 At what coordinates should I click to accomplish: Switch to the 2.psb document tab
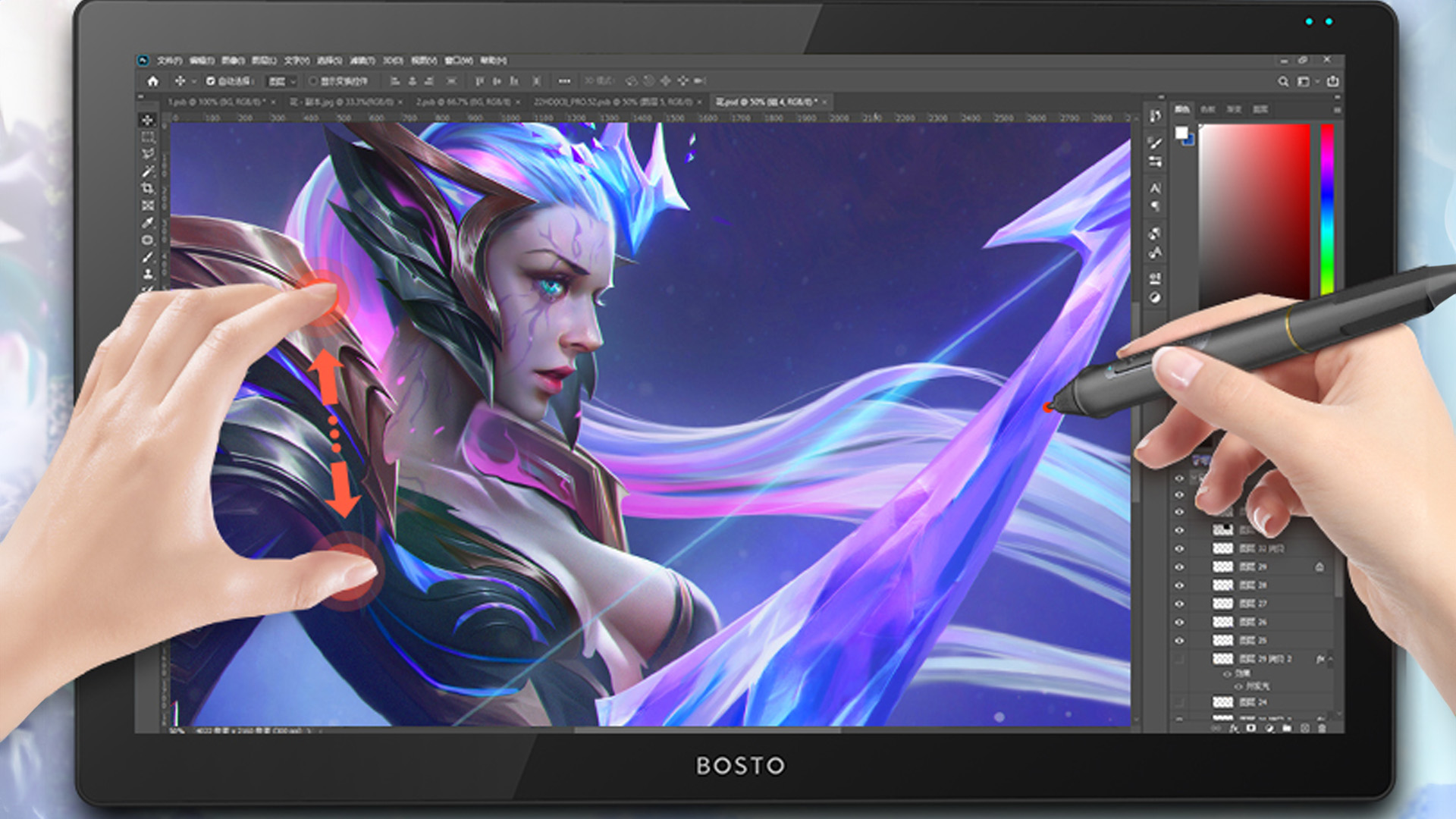pyautogui.click(x=463, y=102)
